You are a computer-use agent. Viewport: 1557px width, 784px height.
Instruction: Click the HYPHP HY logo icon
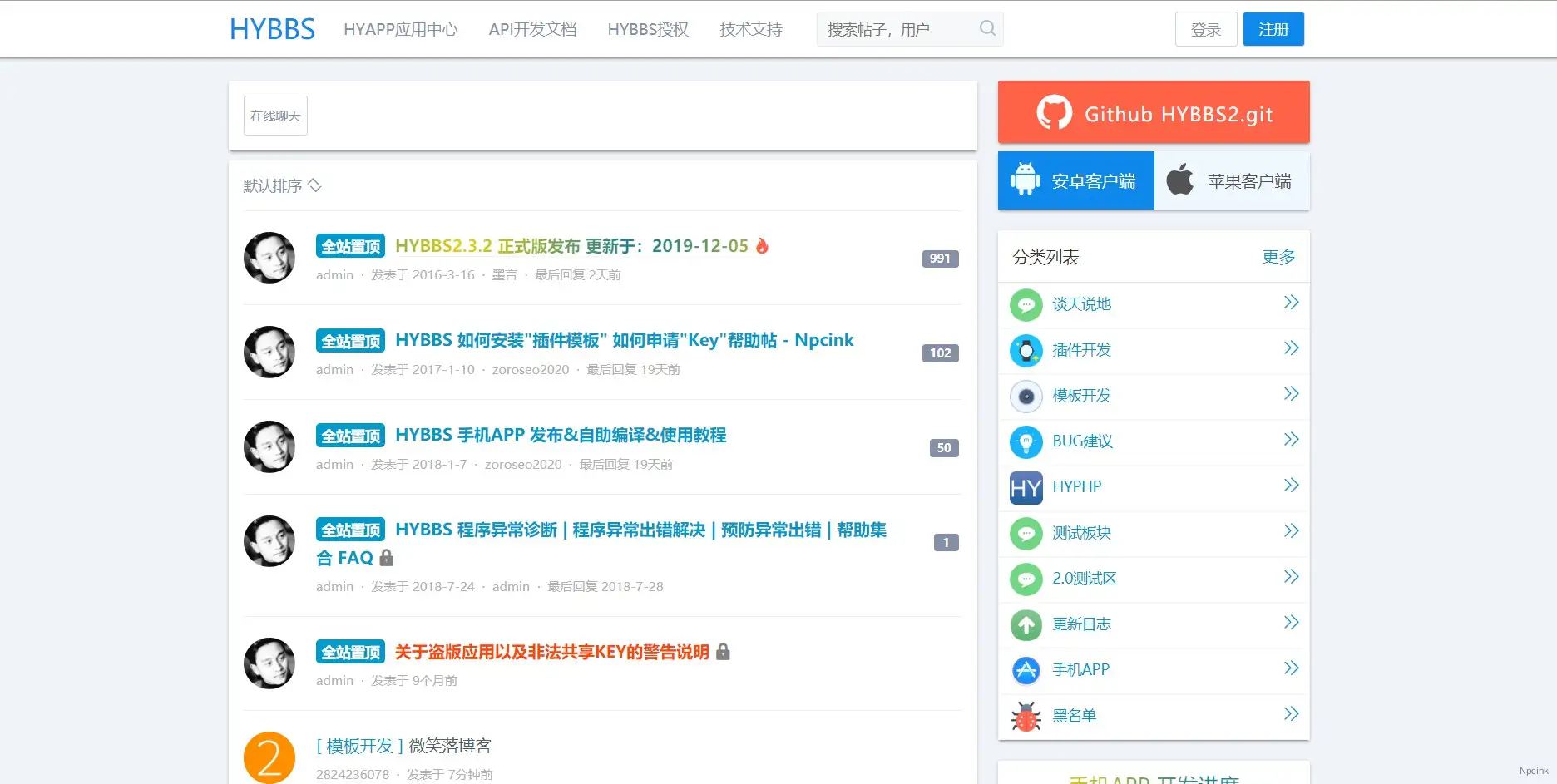point(1026,487)
